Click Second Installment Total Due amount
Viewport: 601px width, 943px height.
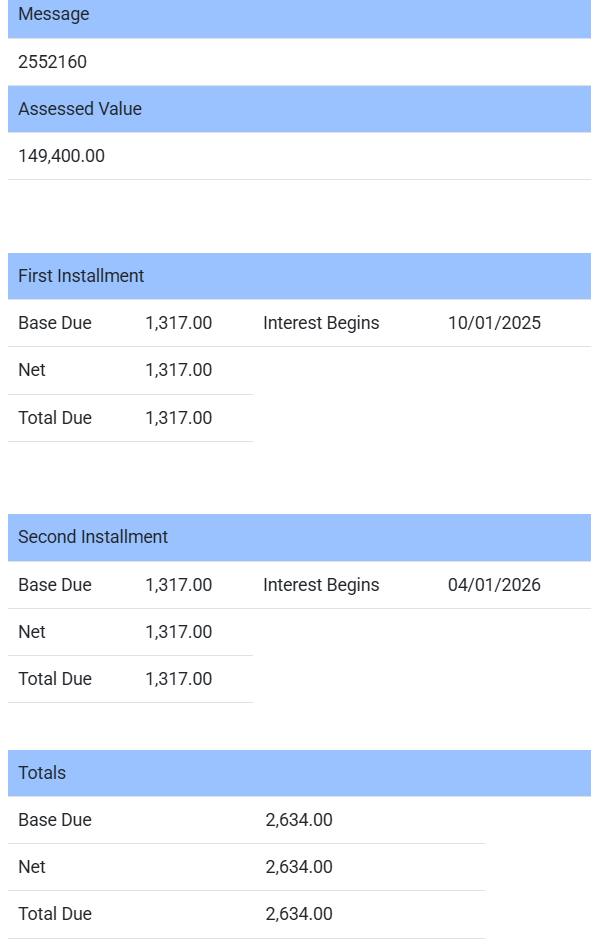[x=179, y=679]
